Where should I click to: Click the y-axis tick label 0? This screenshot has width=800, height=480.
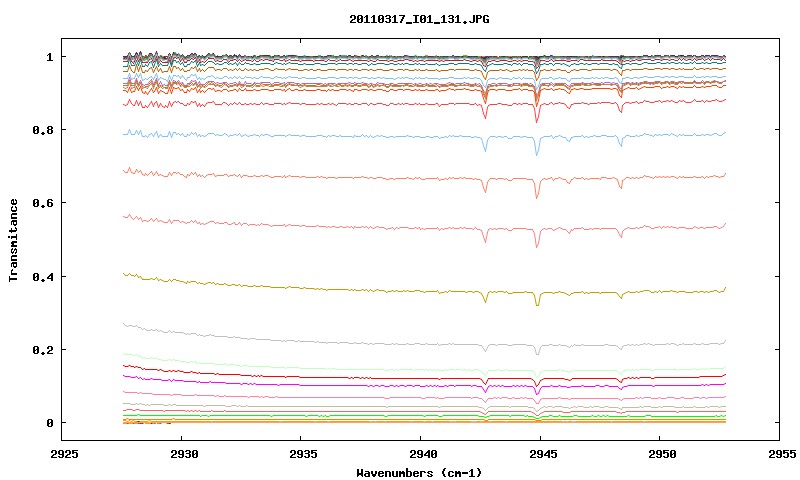point(49,423)
